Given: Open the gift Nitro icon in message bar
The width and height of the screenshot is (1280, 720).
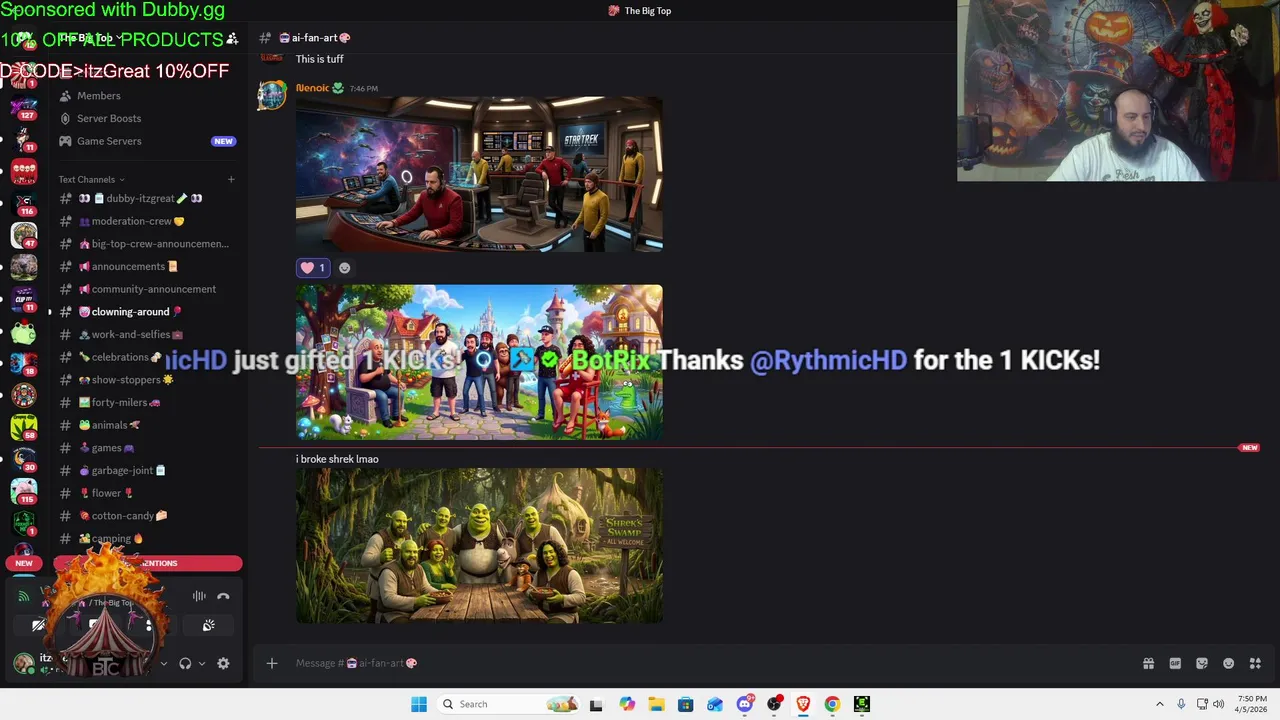Looking at the screenshot, I should (x=1148, y=663).
